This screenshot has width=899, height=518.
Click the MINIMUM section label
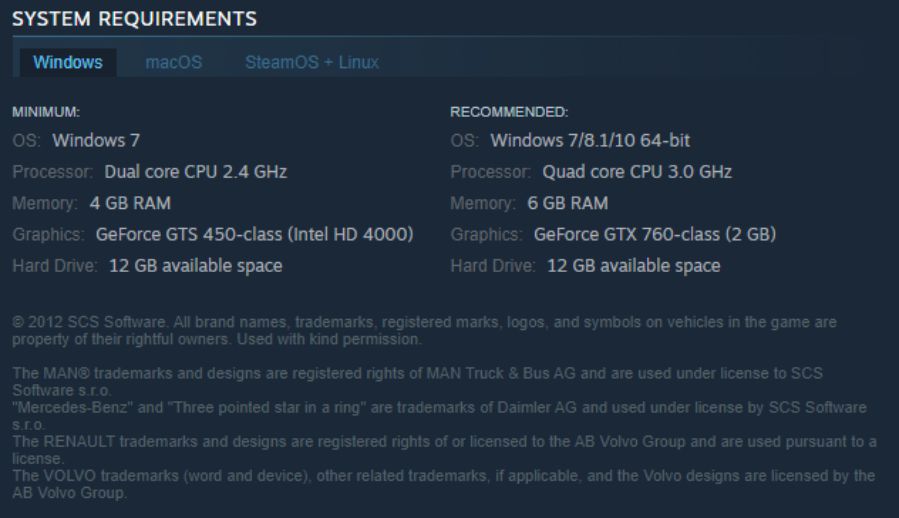[46, 112]
